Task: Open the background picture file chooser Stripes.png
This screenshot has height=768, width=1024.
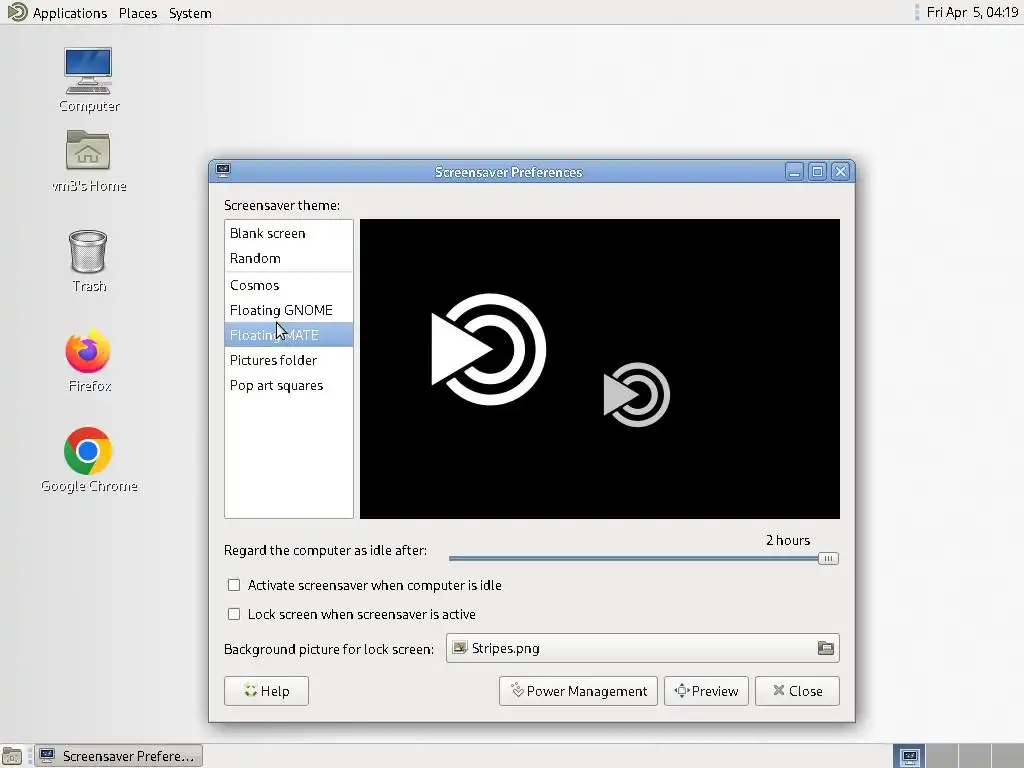Action: tap(643, 648)
